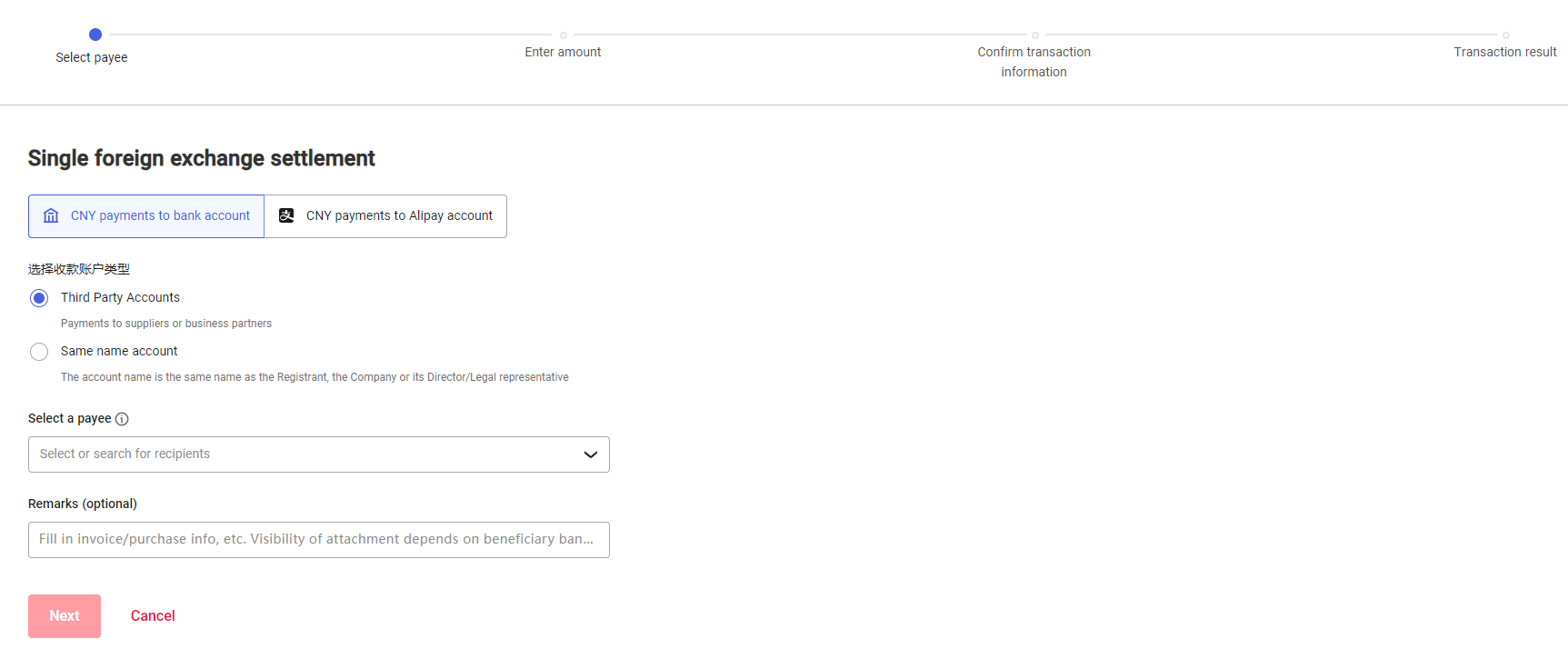1568x659 pixels.
Task: Expand the payee dropdown chevron
Action: [590, 454]
